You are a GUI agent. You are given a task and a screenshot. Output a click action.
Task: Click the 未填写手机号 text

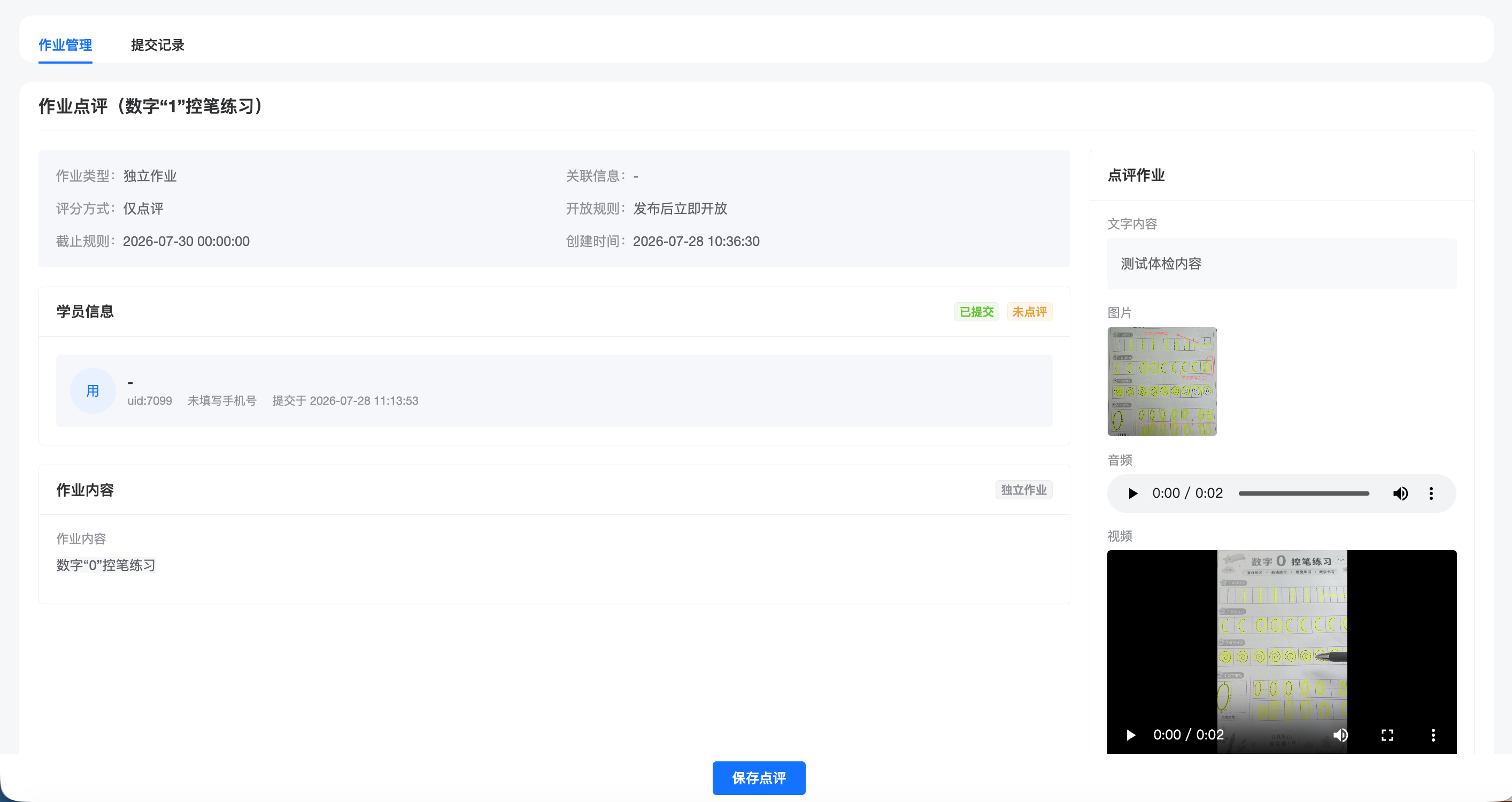(x=222, y=400)
